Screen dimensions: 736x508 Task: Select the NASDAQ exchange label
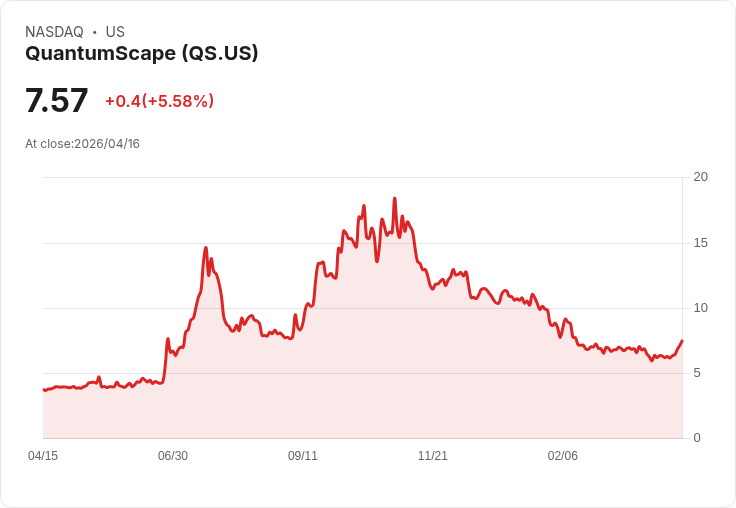[54, 32]
